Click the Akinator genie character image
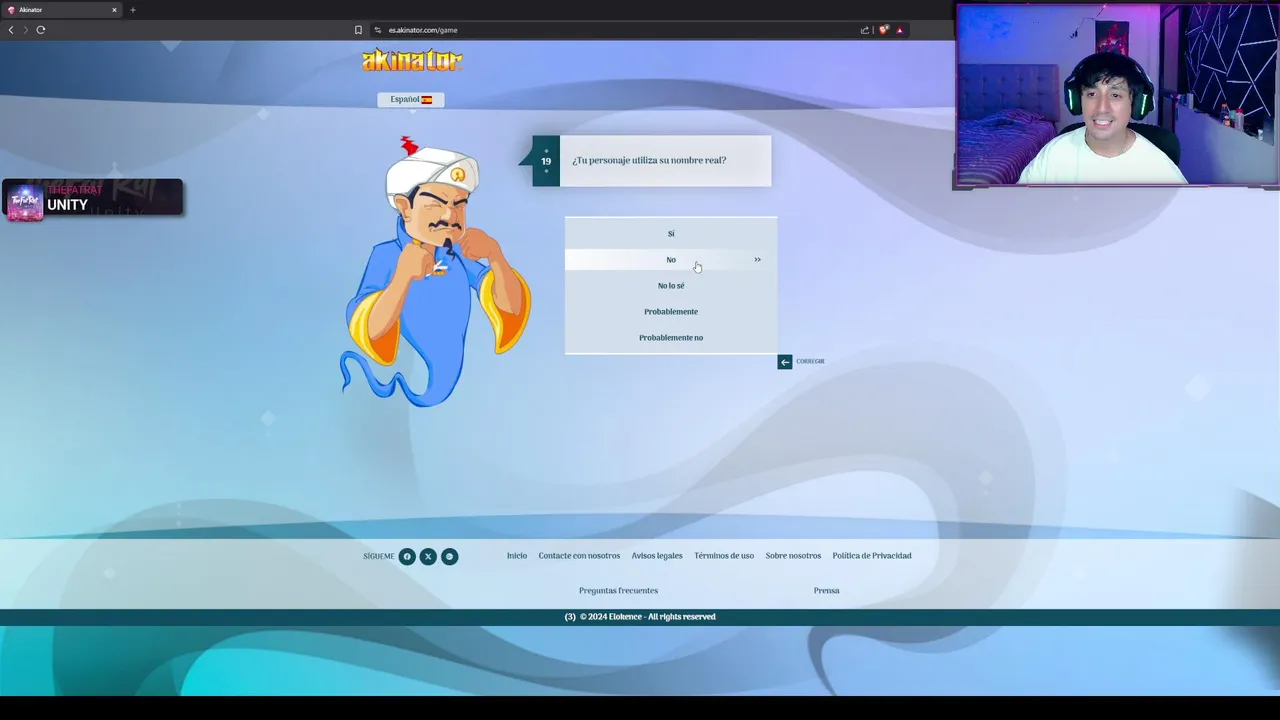This screenshot has width=1280, height=720. pyautogui.click(x=436, y=272)
